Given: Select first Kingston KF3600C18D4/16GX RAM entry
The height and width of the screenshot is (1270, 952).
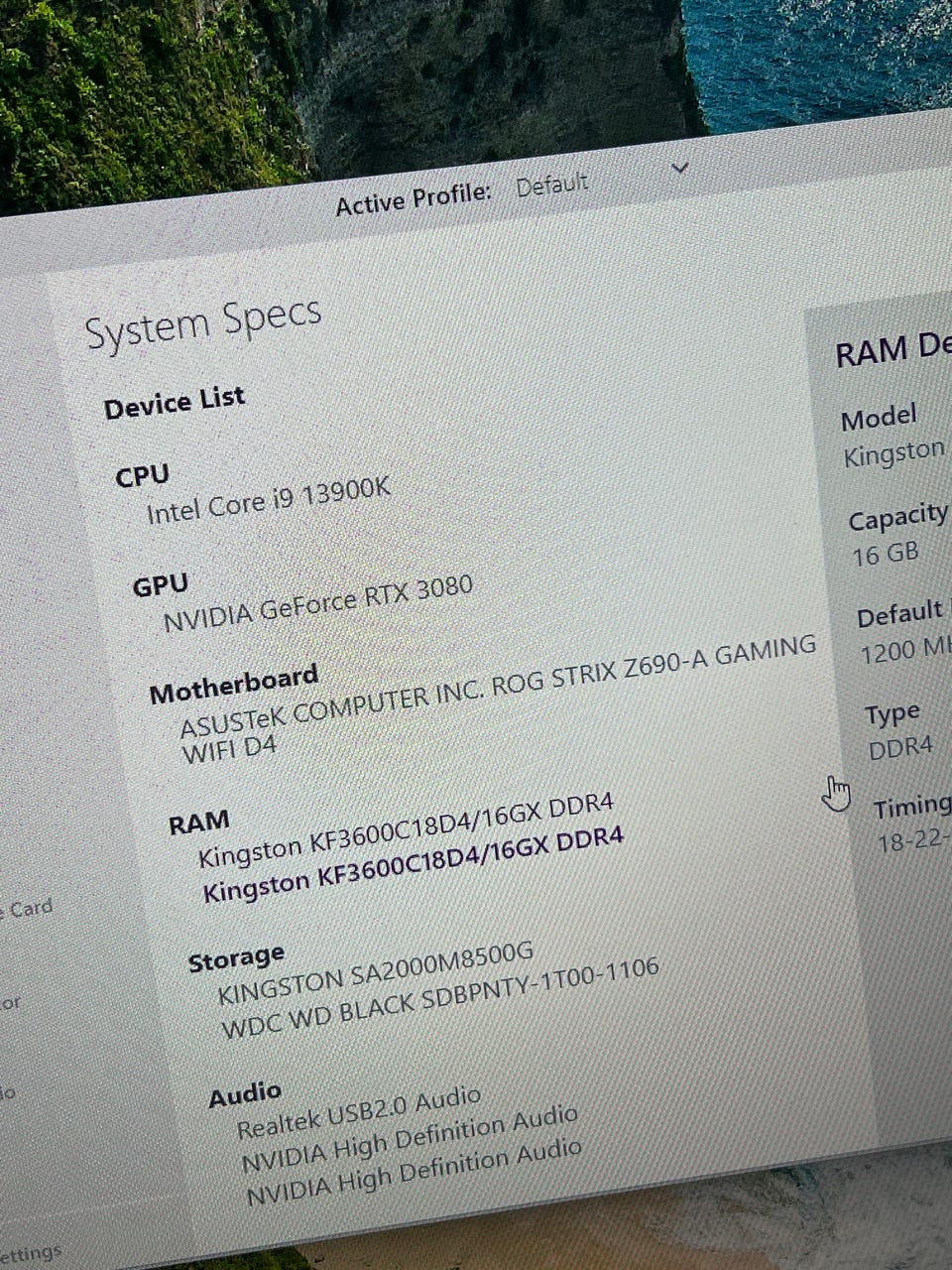Looking at the screenshot, I should (407, 829).
